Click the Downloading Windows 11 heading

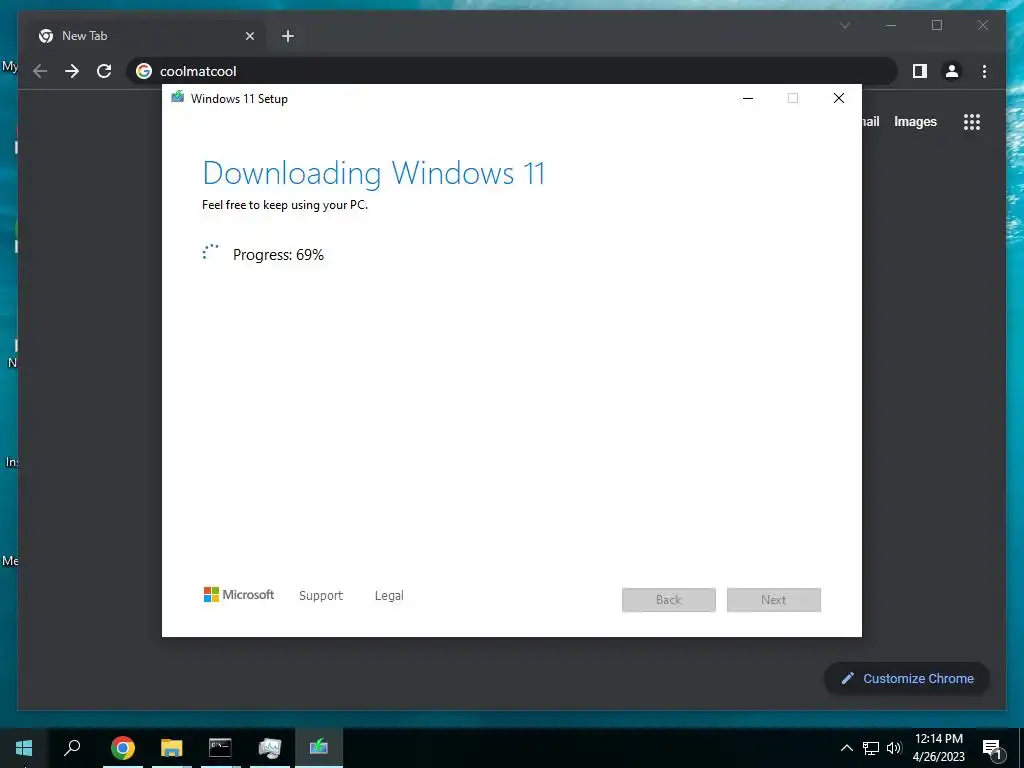tap(374, 173)
